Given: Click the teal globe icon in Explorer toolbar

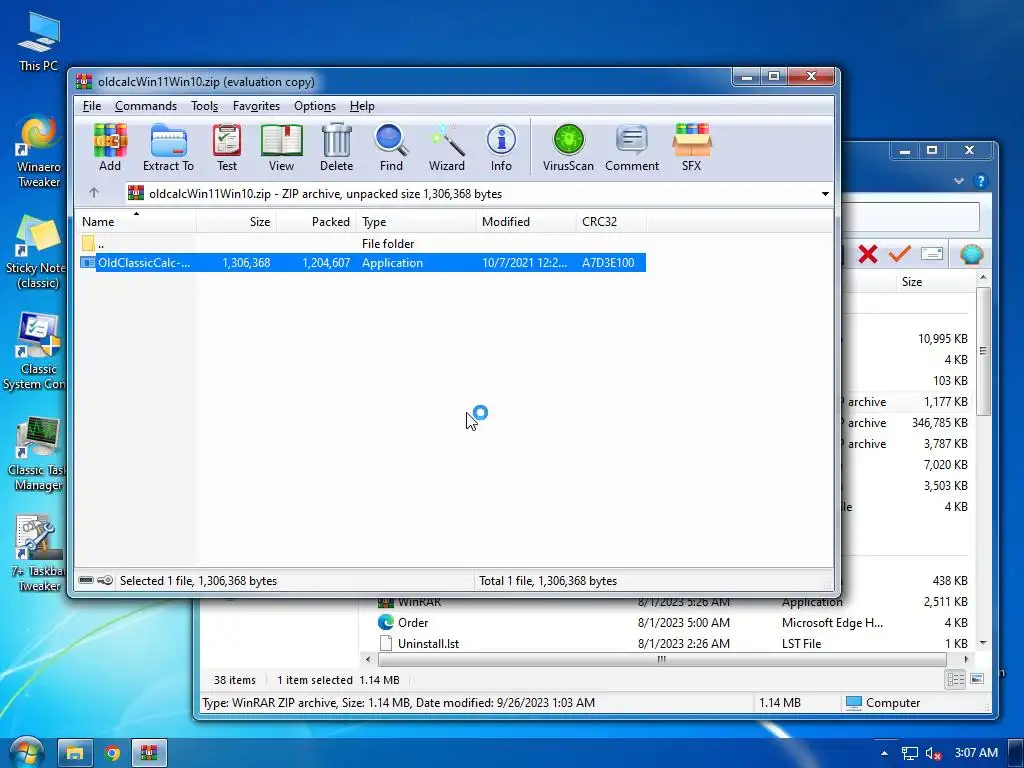Looking at the screenshot, I should pos(971,253).
